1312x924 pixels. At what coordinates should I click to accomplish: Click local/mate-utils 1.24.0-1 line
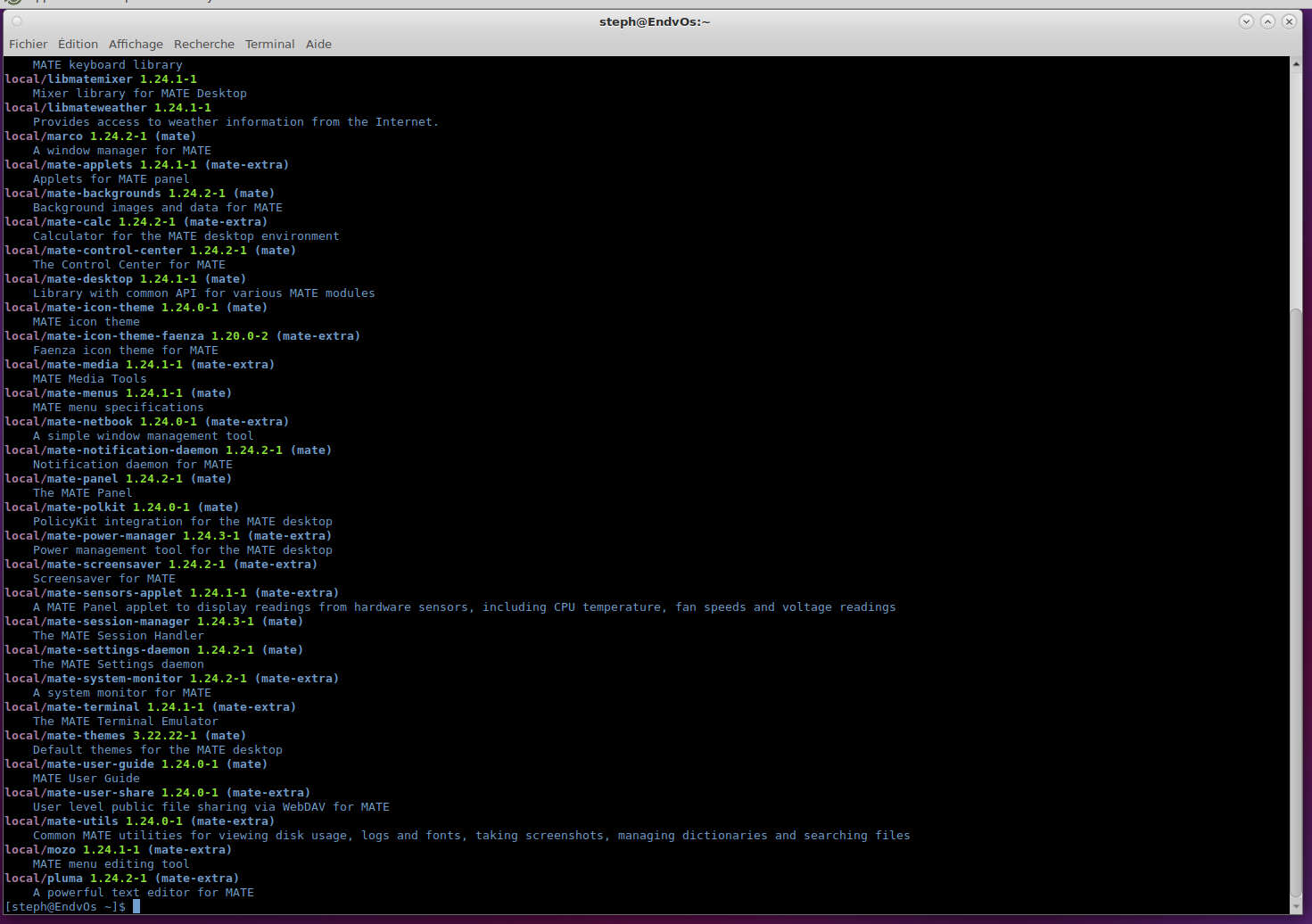point(140,821)
